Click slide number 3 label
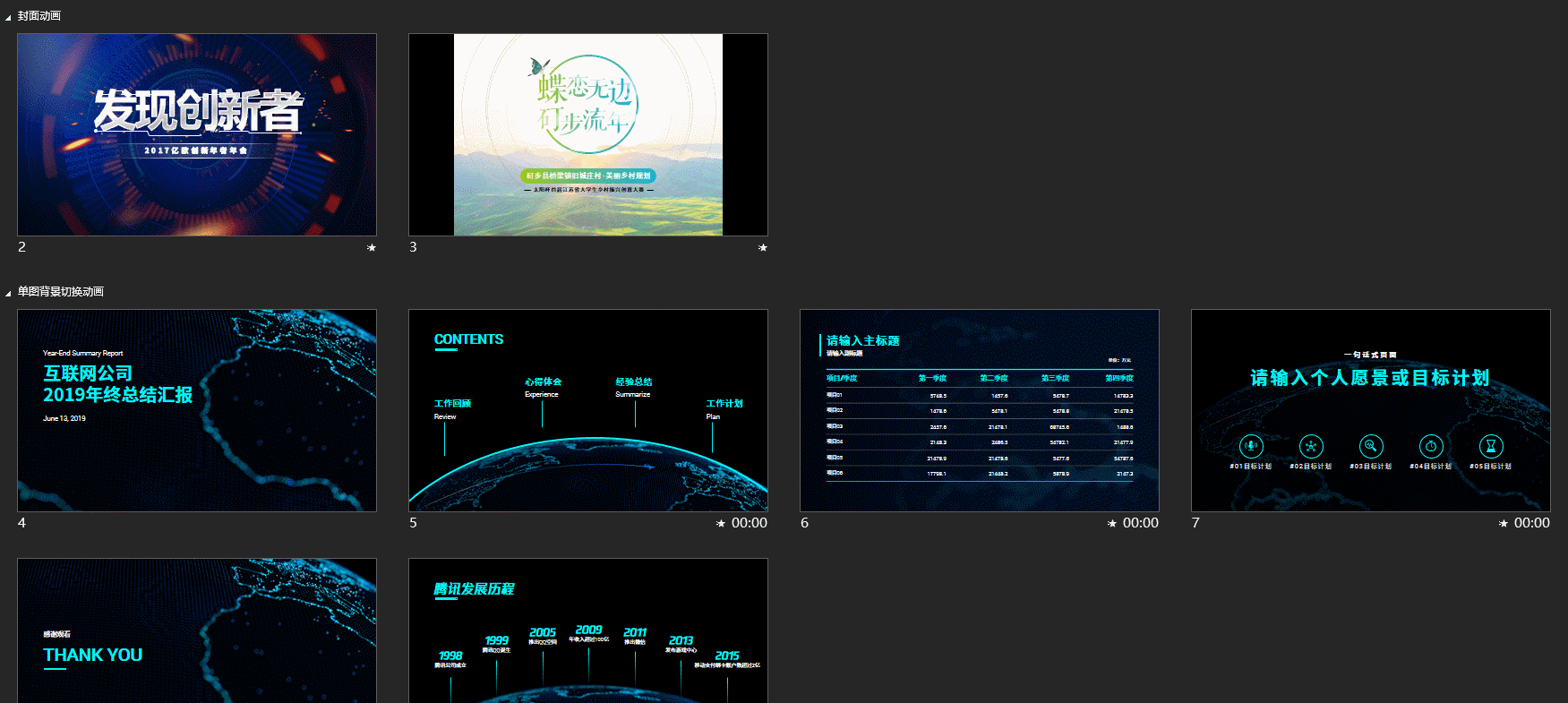The height and width of the screenshot is (703, 1568). pos(413,247)
